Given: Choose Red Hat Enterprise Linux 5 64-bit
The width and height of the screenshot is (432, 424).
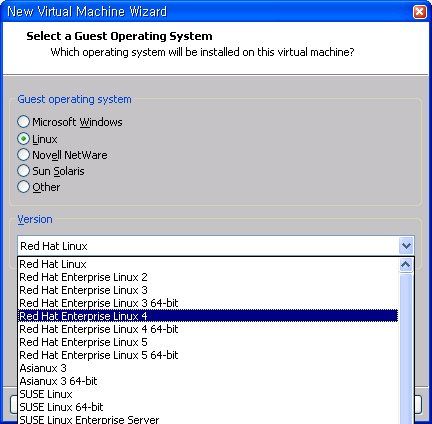Looking at the screenshot, I should pos(208,355).
